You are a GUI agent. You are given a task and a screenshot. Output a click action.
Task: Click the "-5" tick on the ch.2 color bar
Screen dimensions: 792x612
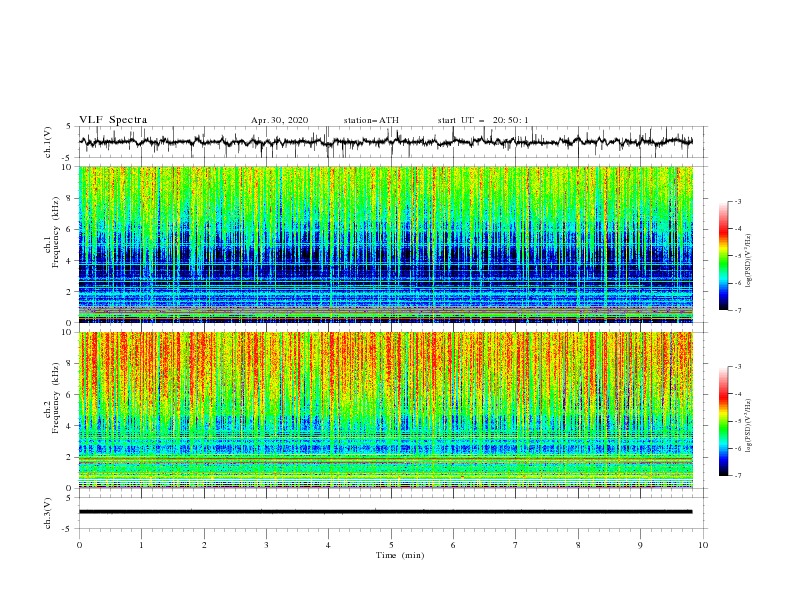[738, 421]
